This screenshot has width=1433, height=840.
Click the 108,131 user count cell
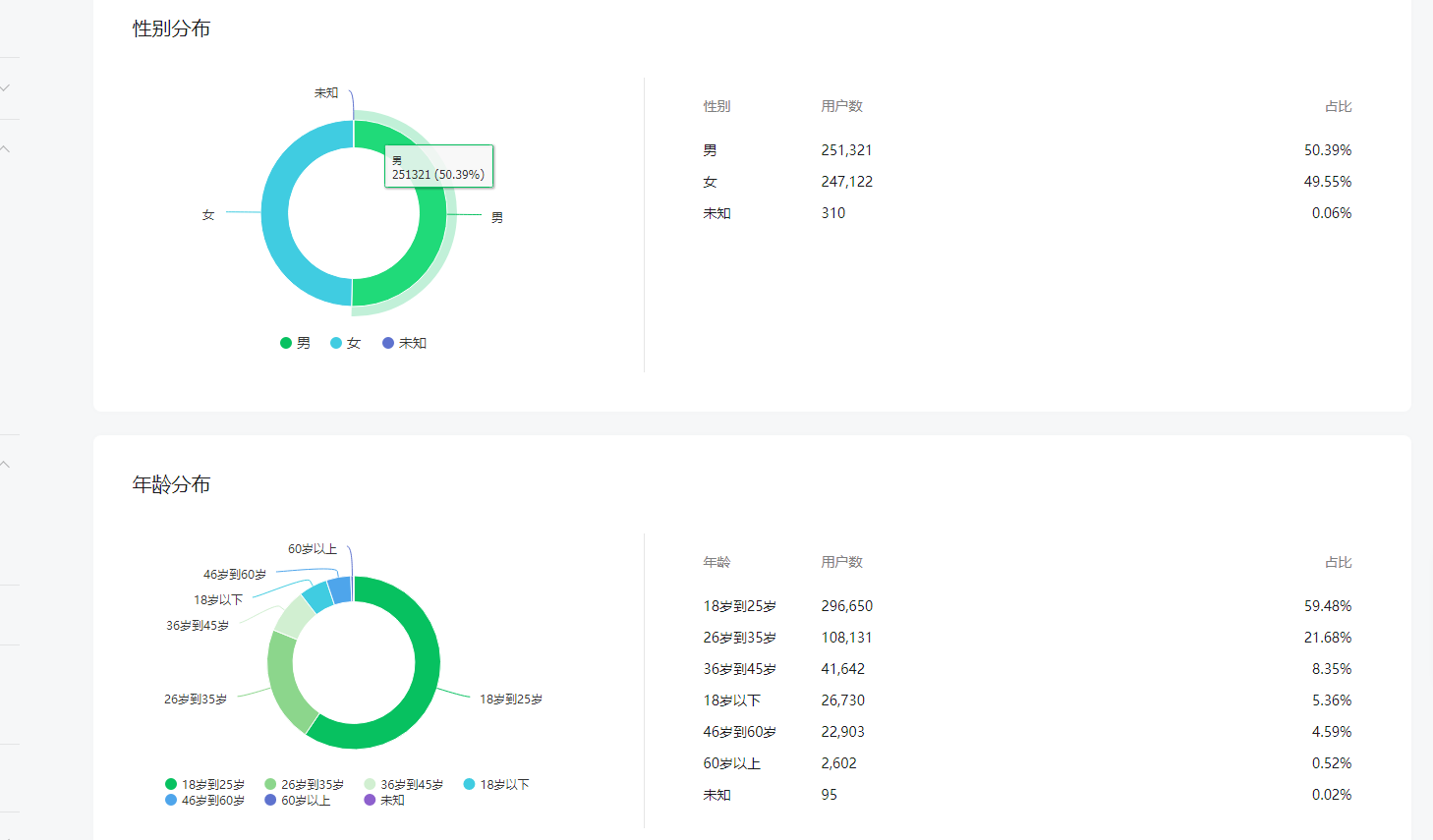click(847, 638)
